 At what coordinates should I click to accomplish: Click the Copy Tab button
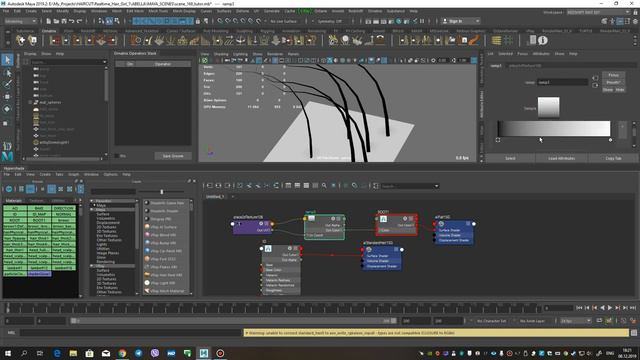click(613, 158)
